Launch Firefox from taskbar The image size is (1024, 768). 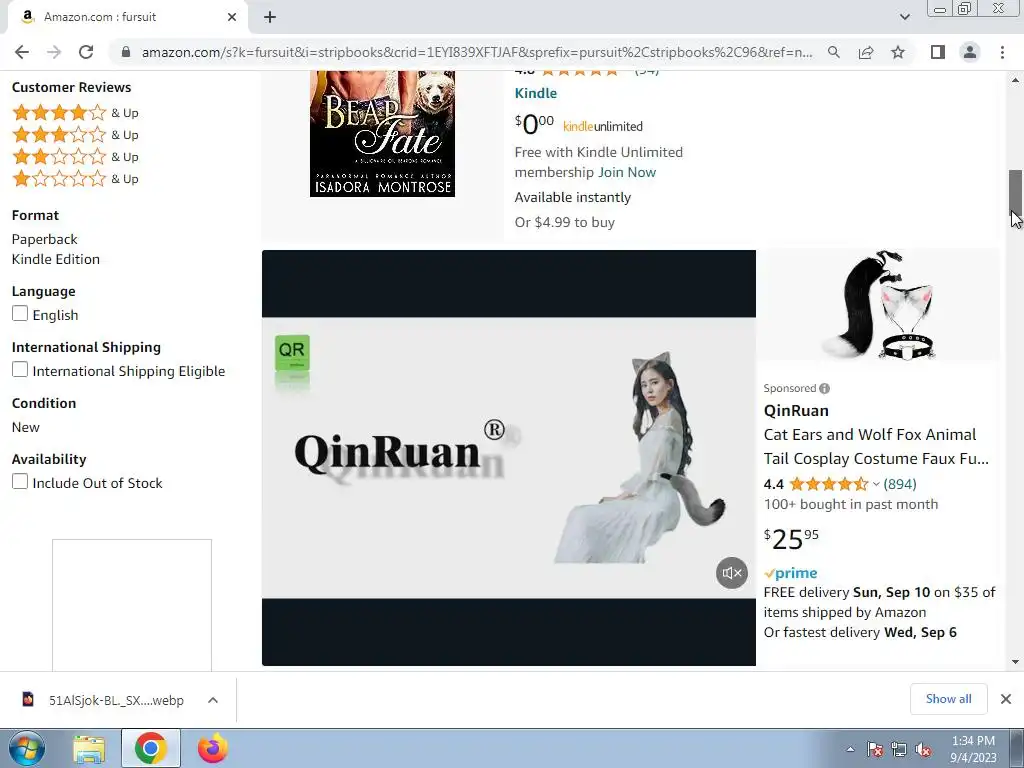point(212,748)
